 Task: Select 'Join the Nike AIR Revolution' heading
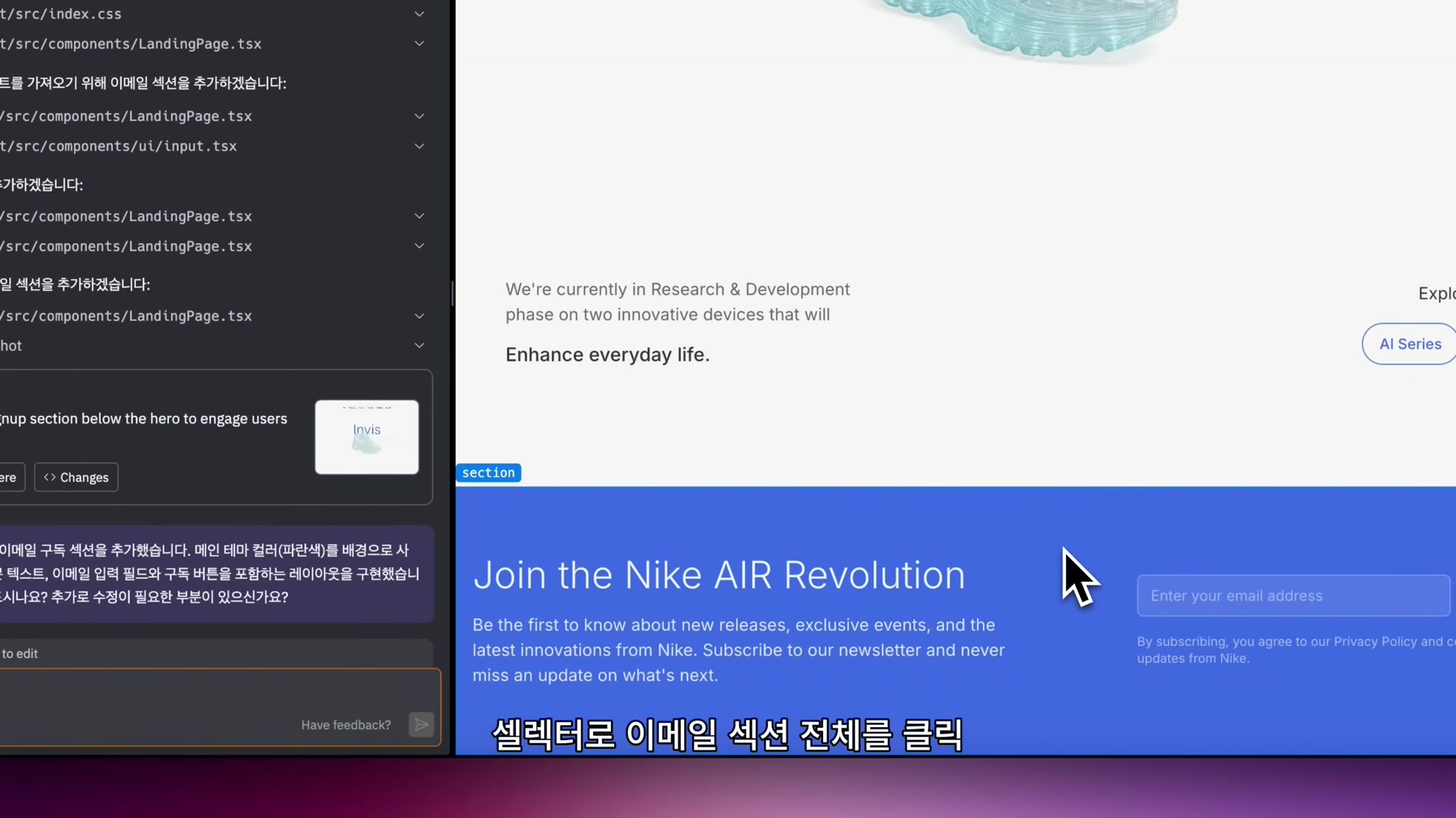pyautogui.click(x=719, y=575)
